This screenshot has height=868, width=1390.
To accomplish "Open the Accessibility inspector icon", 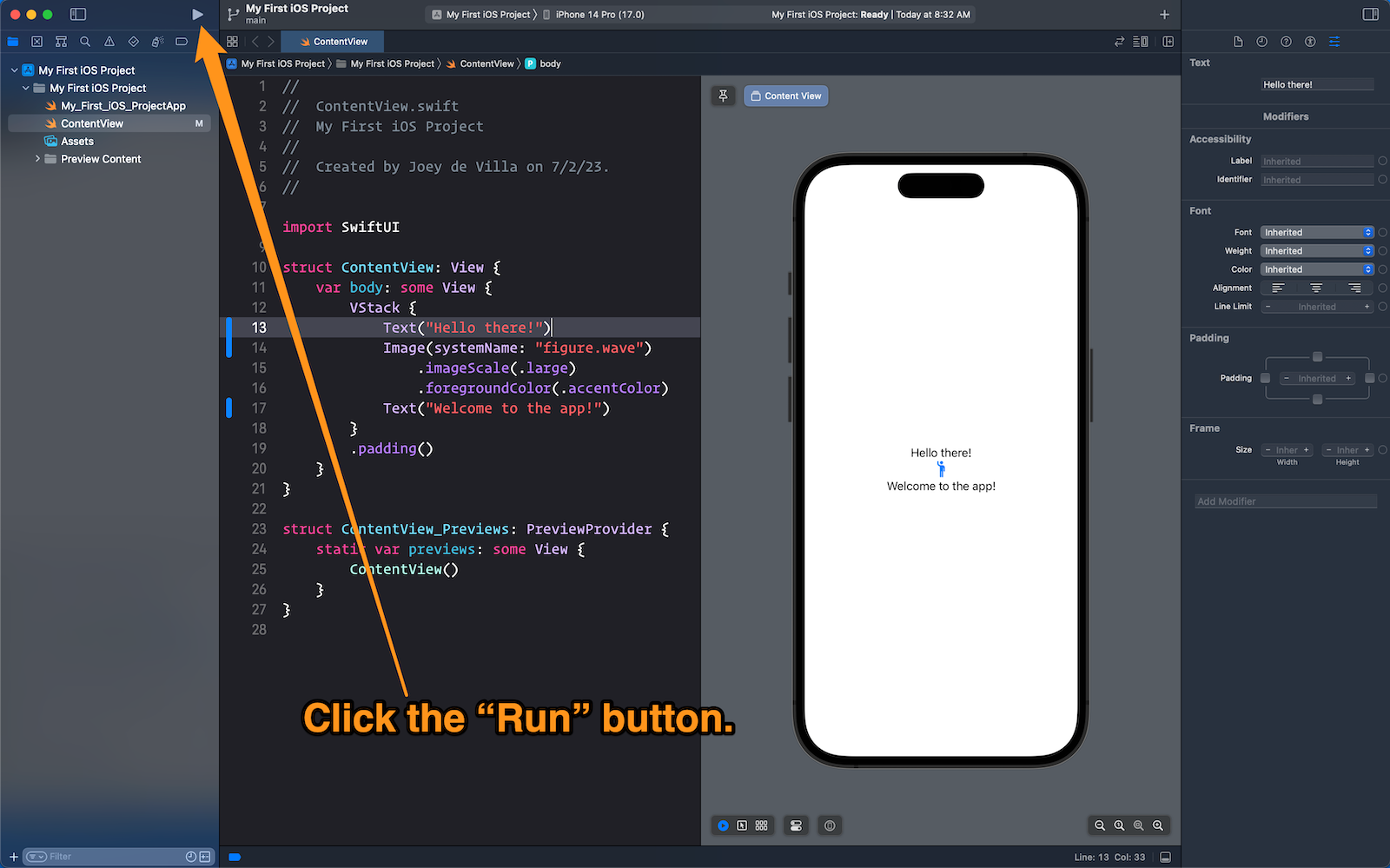I will coord(1310,41).
